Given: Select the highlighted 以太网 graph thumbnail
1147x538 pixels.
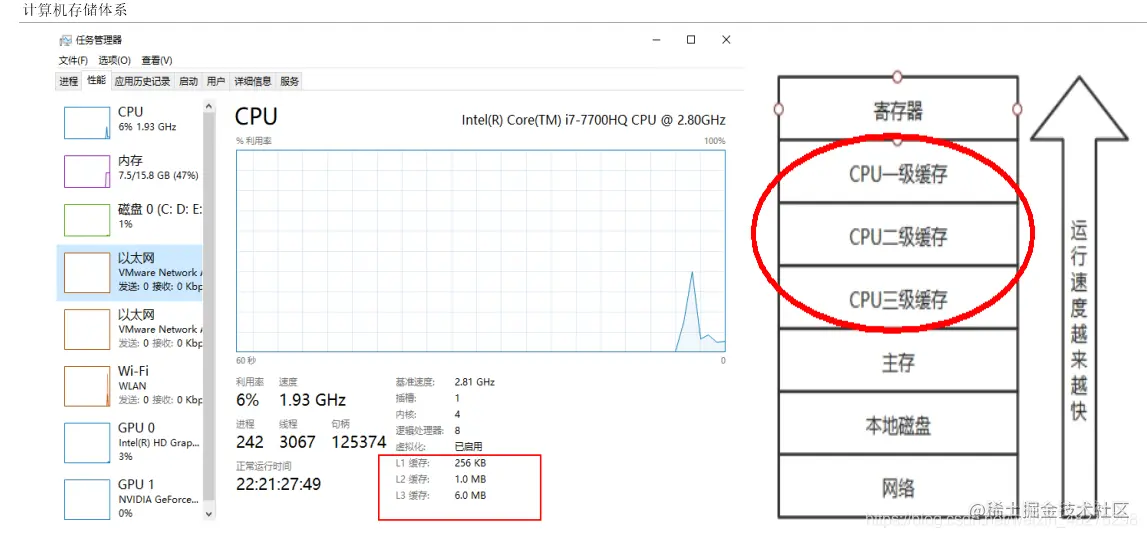Looking at the screenshot, I should click(x=86, y=272).
